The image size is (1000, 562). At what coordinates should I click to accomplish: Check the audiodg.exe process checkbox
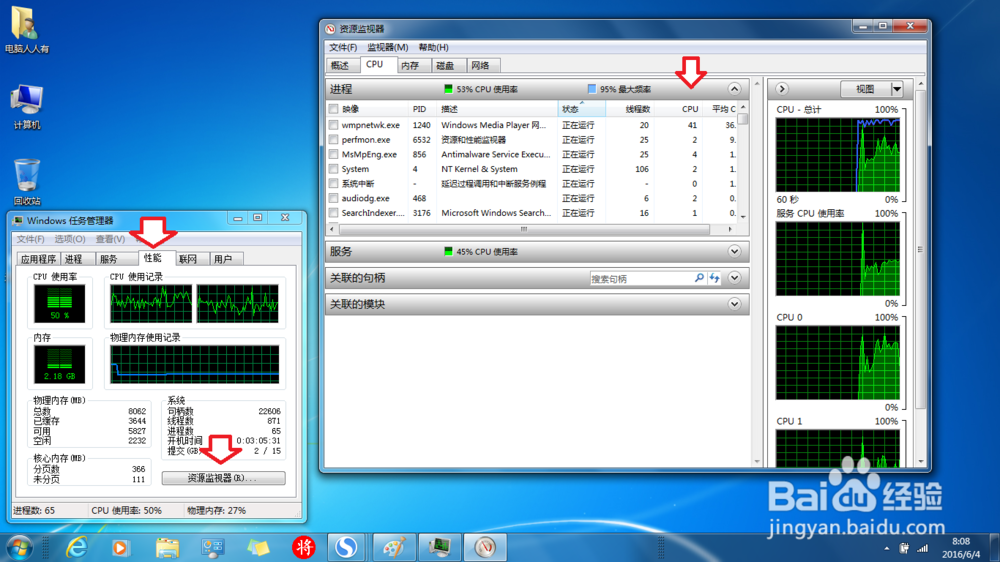(x=334, y=198)
